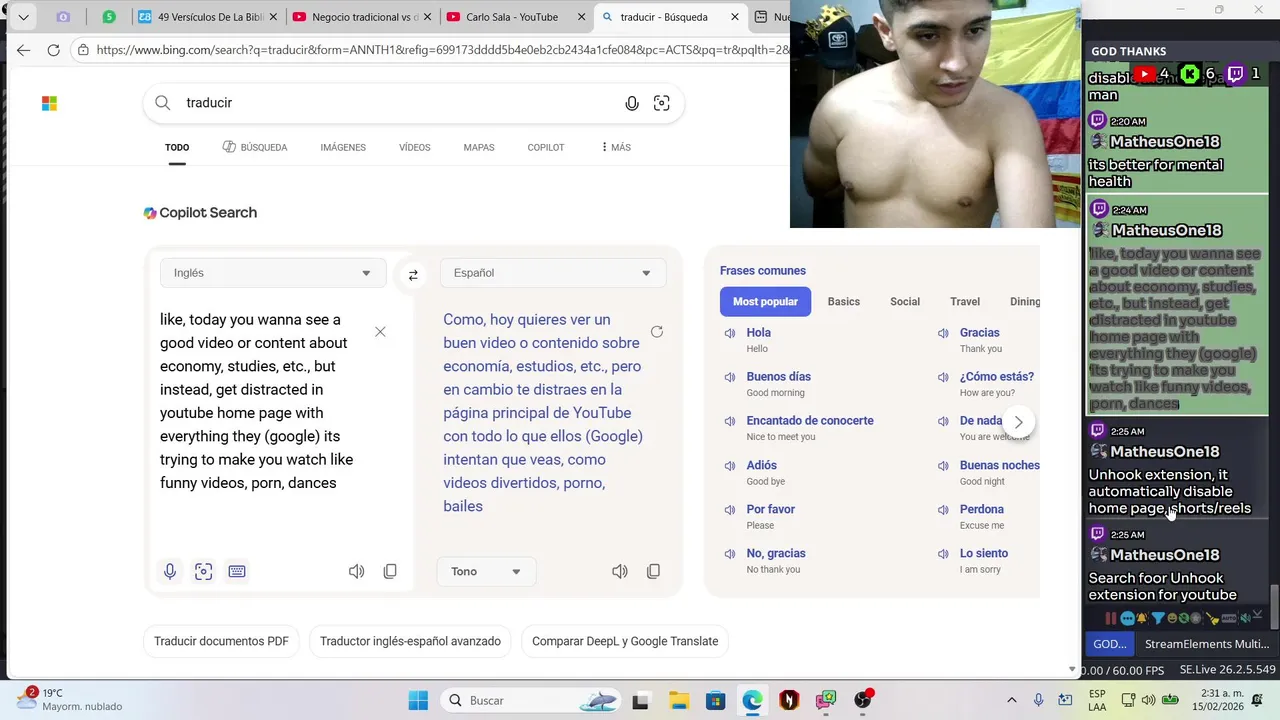The height and width of the screenshot is (720, 1280).
Task: Select the GOD... chat tab
Action: click(x=1110, y=644)
